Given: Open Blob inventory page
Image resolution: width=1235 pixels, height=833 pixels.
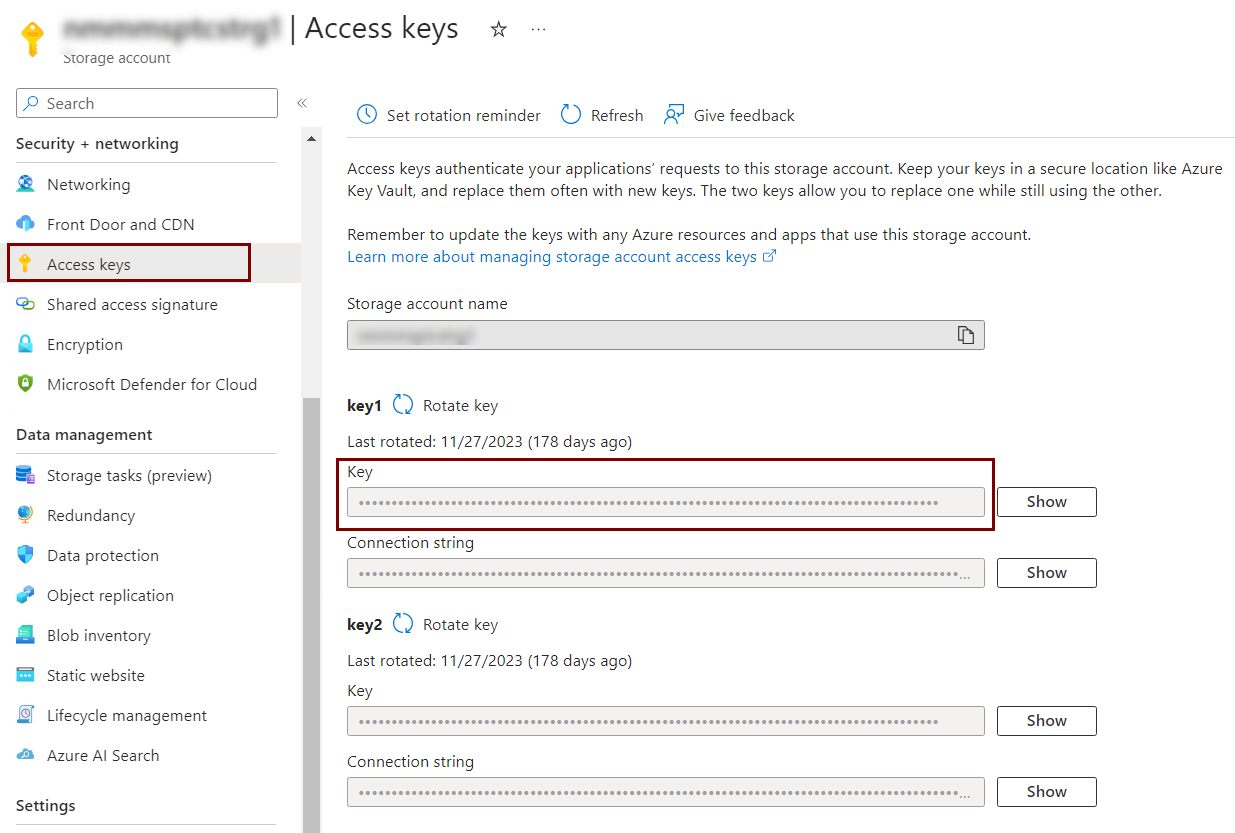Looking at the screenshot, I should 99,636.
